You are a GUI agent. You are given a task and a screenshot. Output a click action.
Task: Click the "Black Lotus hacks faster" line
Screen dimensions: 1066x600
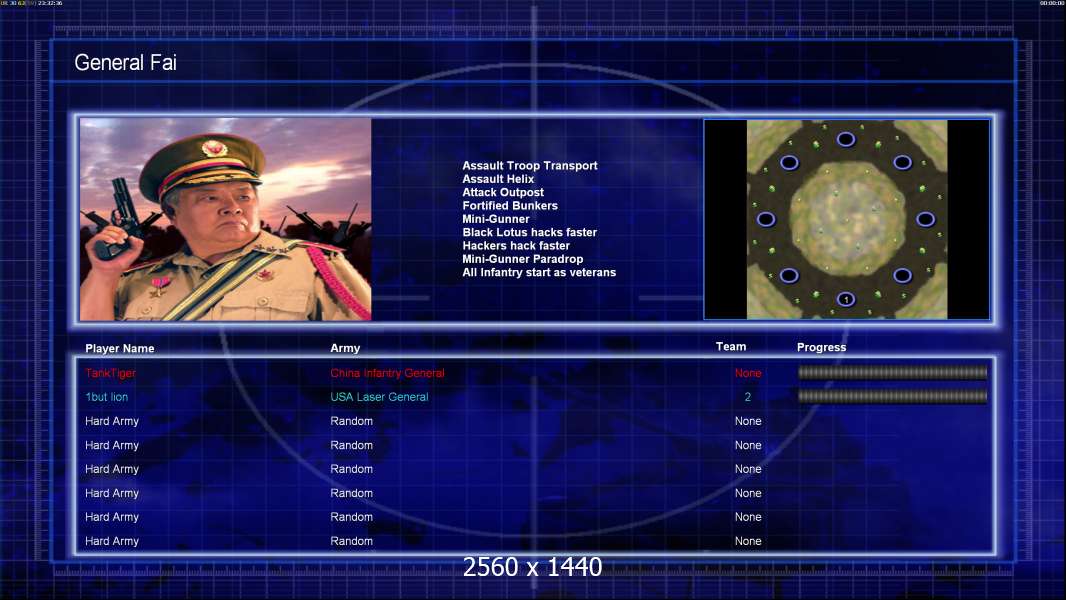530,232
